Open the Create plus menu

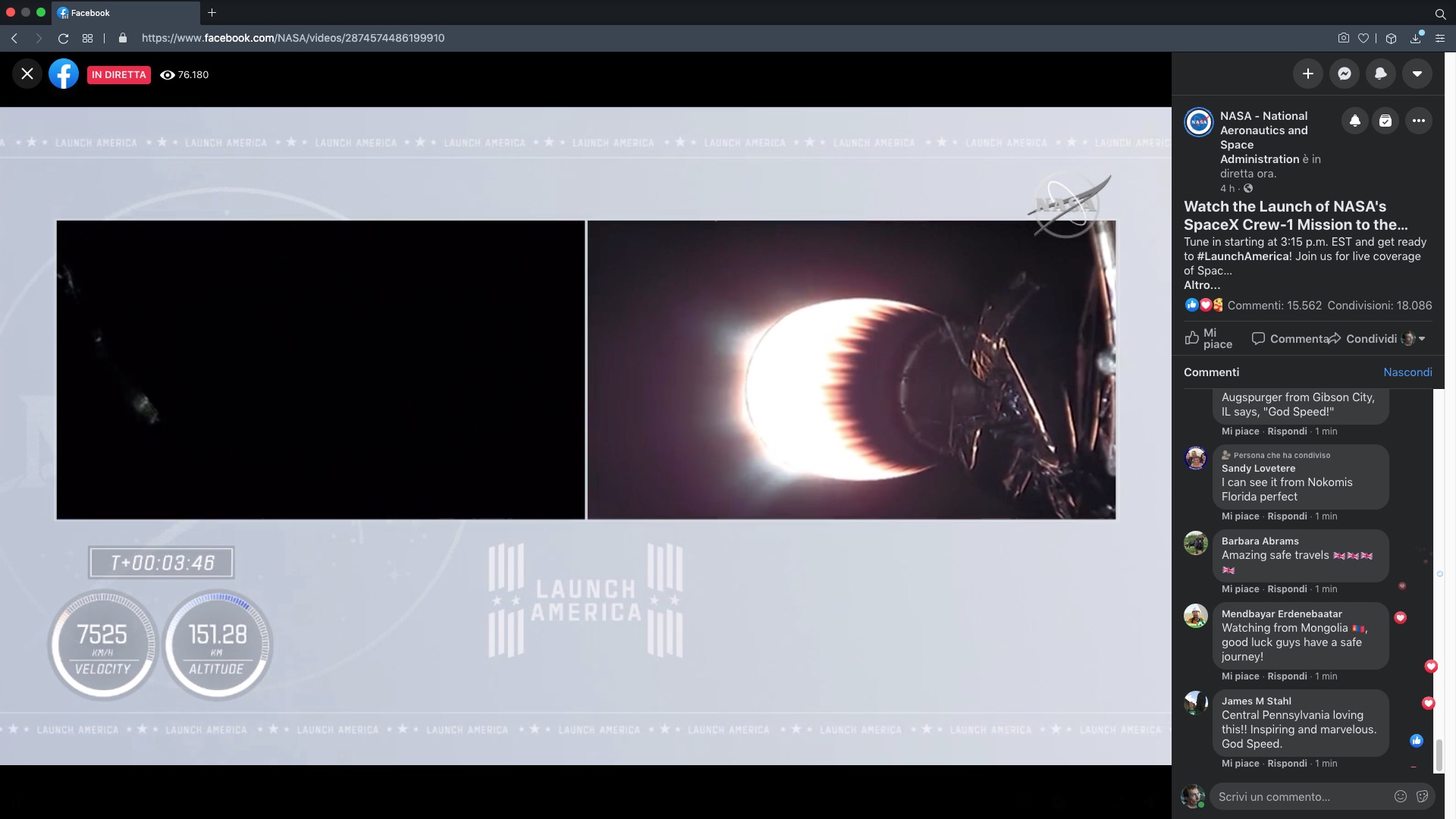point(1307,74)
